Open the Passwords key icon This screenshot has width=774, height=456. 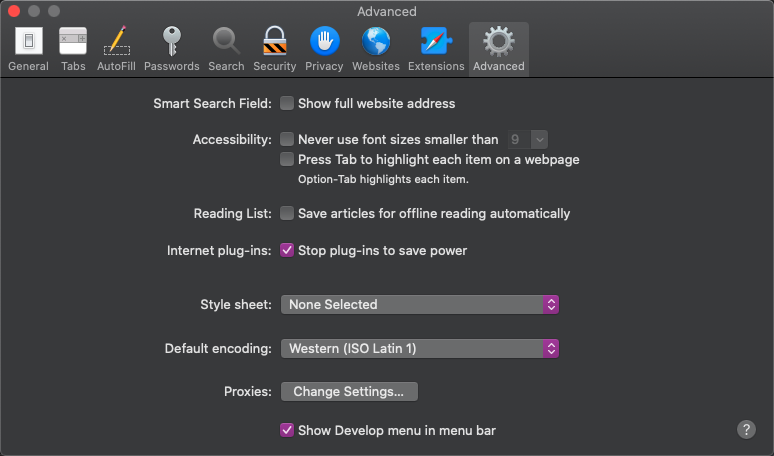coord(171,42)
